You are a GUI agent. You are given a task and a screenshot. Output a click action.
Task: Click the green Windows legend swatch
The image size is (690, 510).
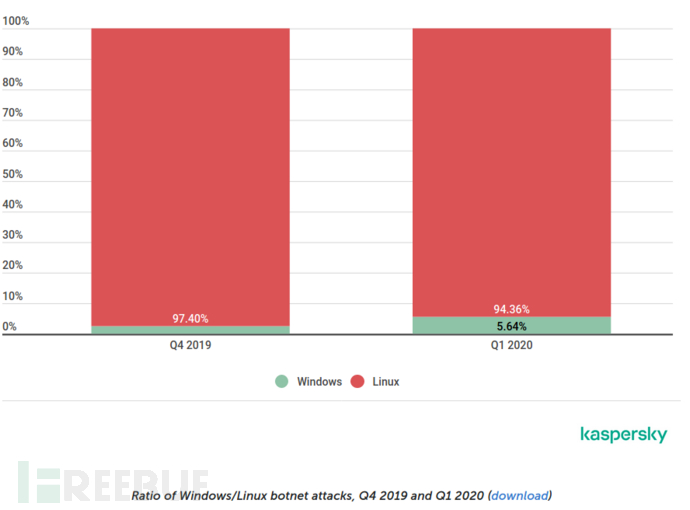(281, 381)
